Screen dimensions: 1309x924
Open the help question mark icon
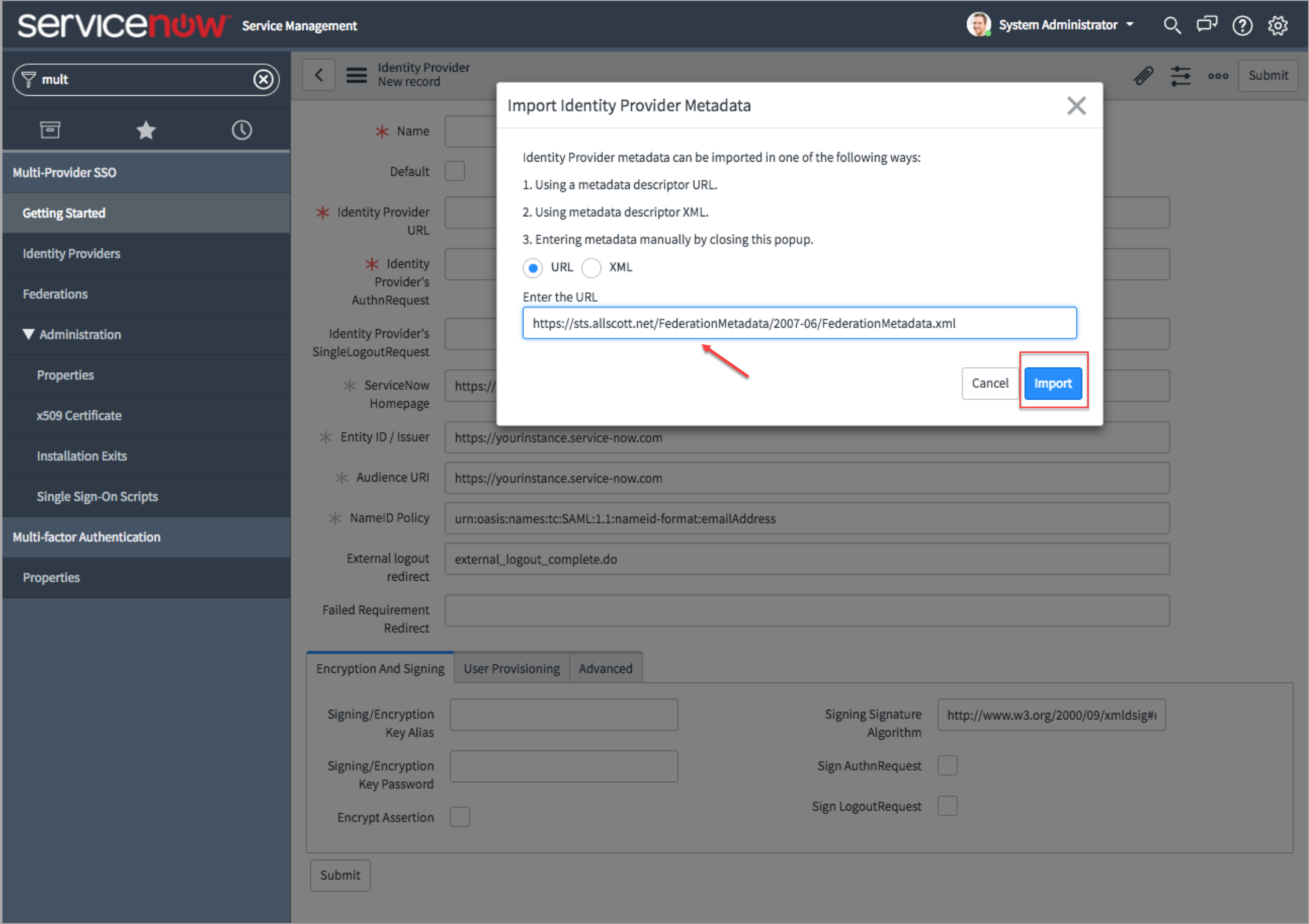coord(1242,26)
